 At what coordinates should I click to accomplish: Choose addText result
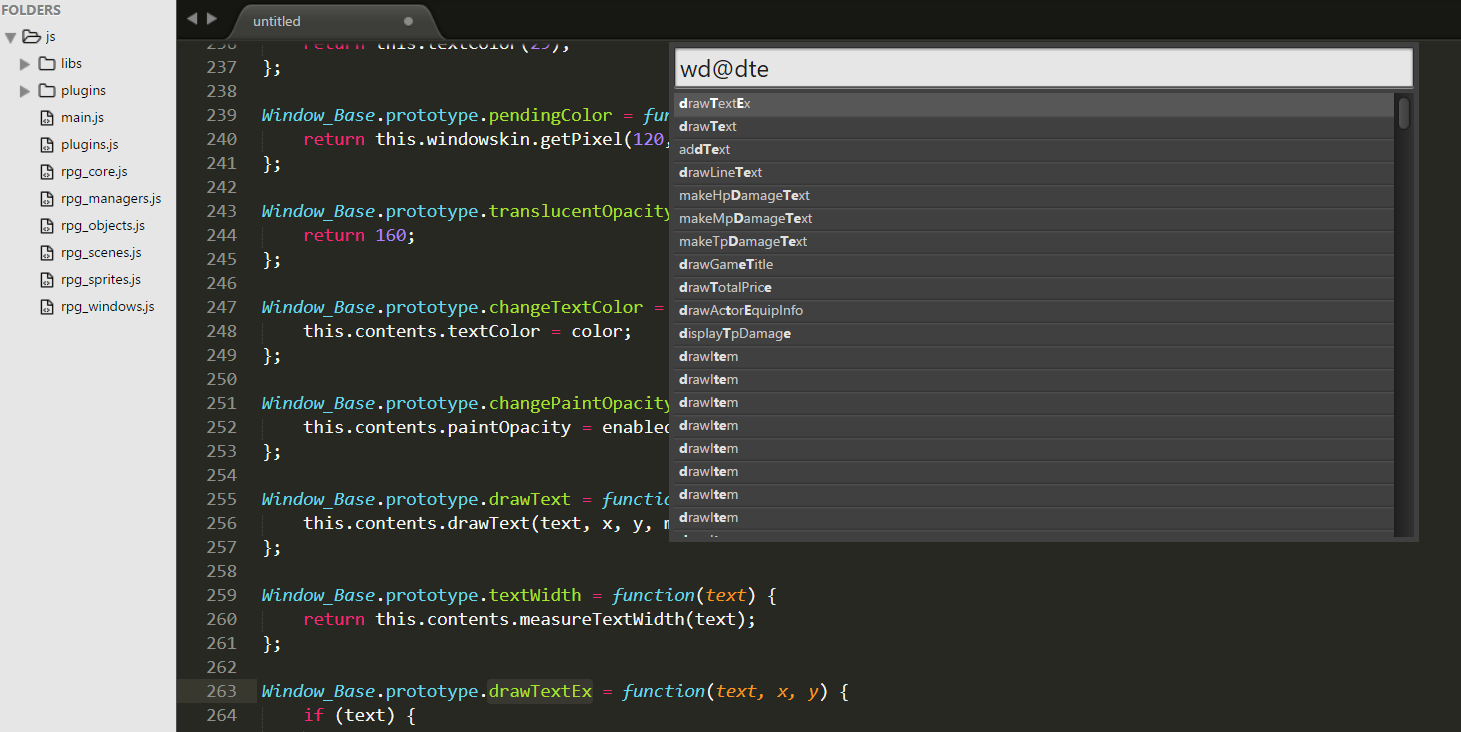[x=1034, y=150]
